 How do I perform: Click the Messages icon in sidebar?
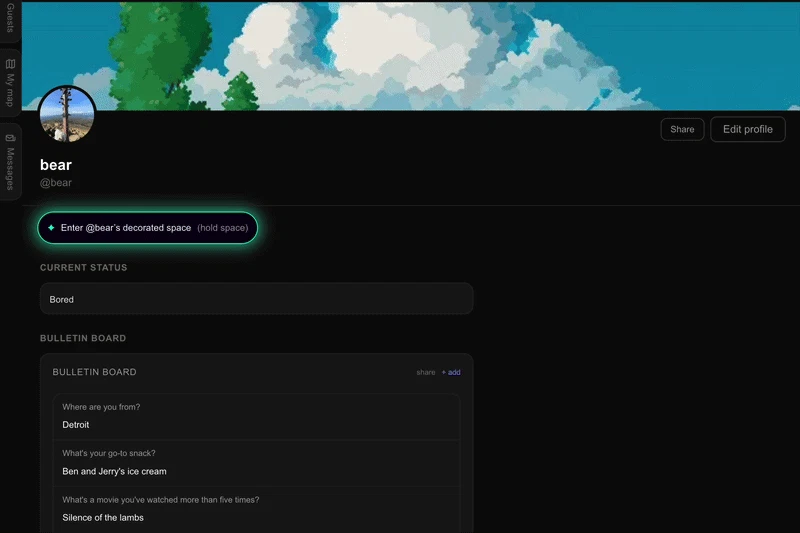(x=10, y=138)
